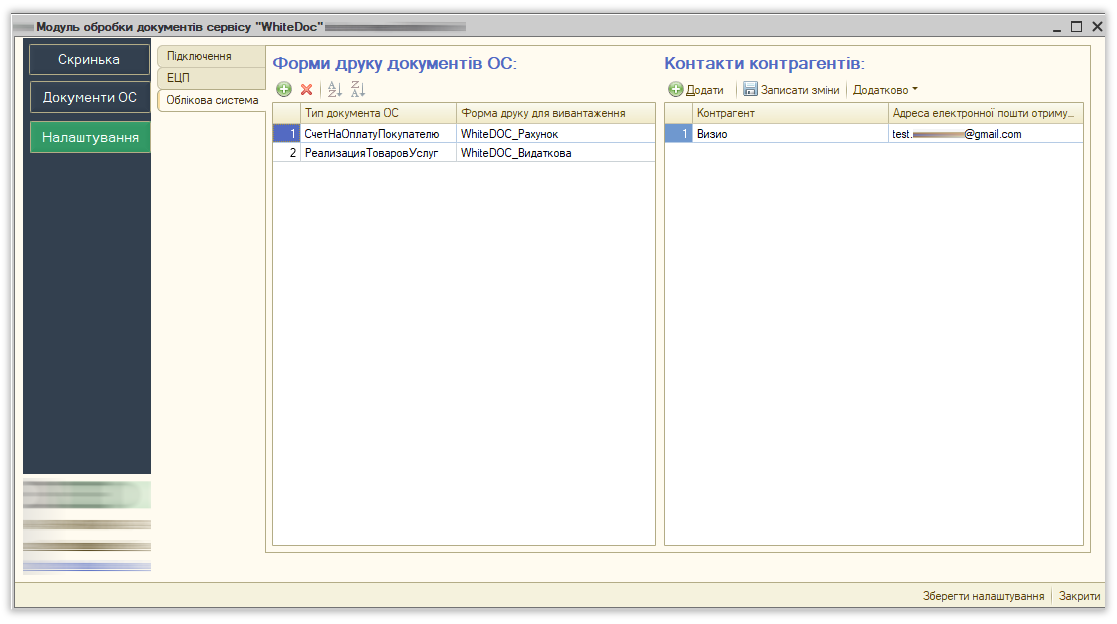Viewport: 1117px width, 624px height.
Task: Select the Облікова система tab
Action: click(212, 100)
